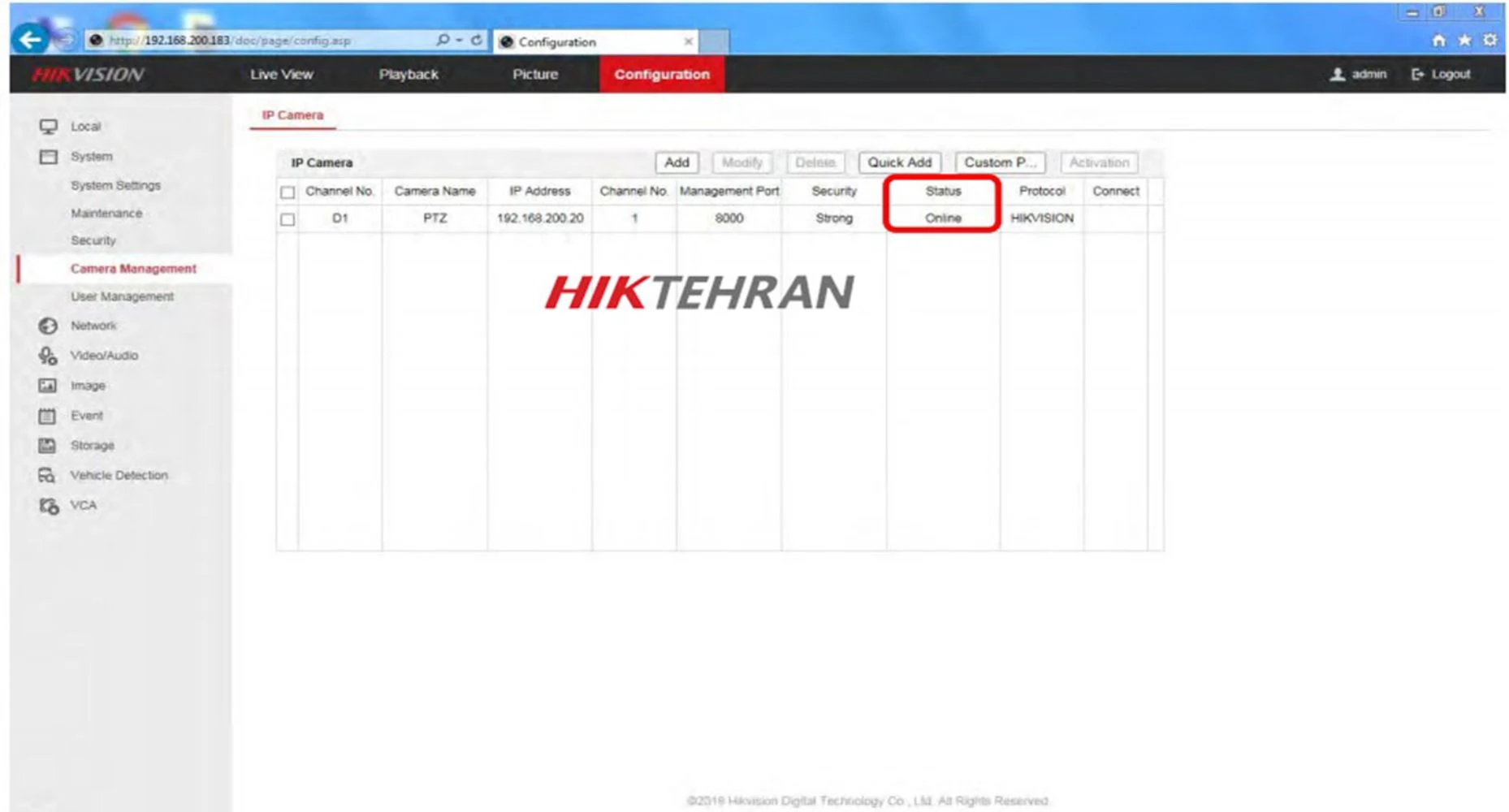Click the admin username label
Screen dimensions: 1509x812
(x=1369, y=75)
